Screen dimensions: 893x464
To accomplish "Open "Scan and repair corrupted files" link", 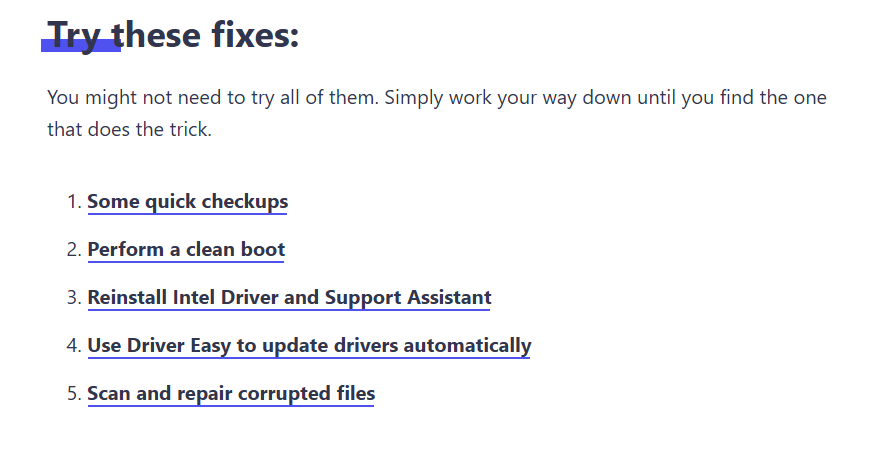I will (231, 393).
